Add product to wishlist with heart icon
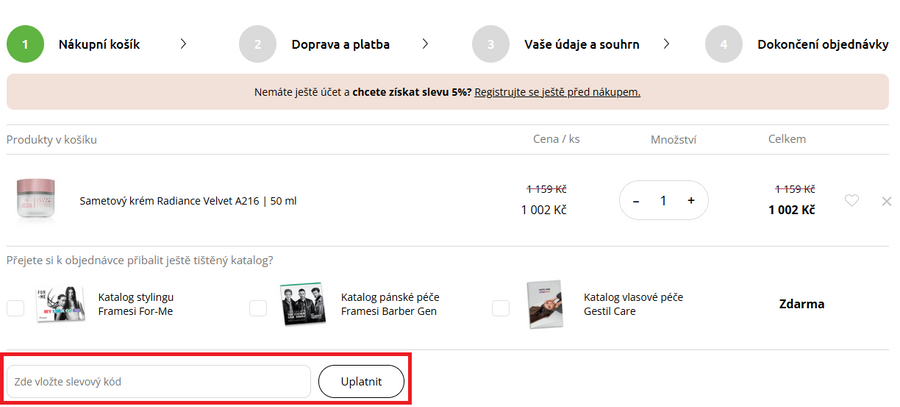900x407 pixels. click(851, 200)
